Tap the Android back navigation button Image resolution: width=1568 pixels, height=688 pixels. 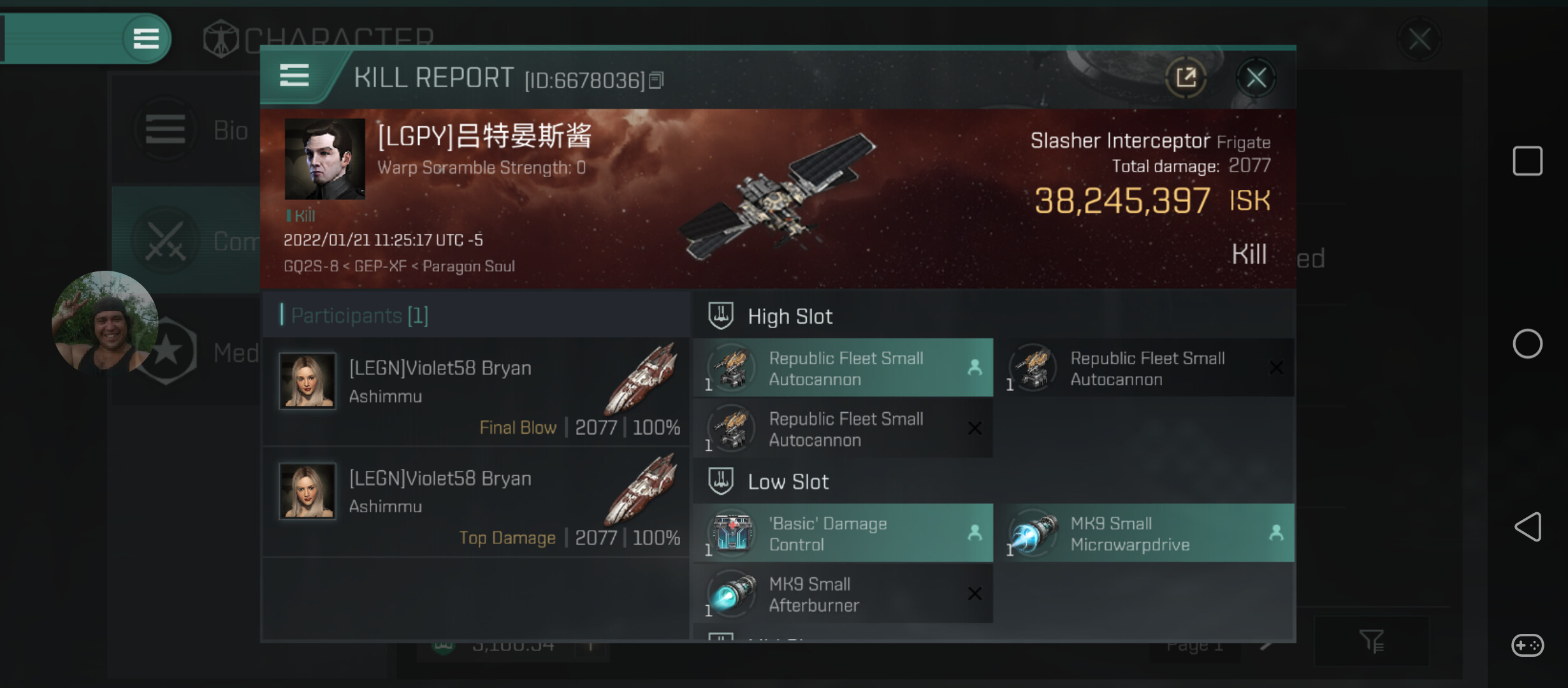pos(1527,527)
